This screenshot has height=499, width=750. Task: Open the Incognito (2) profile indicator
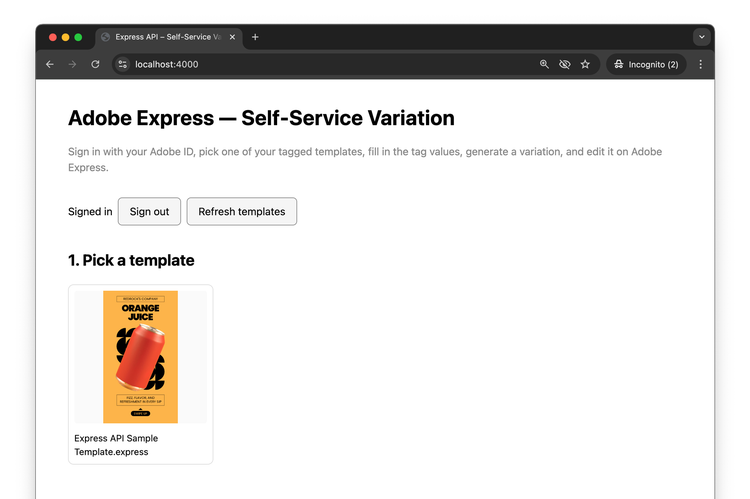[x=646, y=64]
